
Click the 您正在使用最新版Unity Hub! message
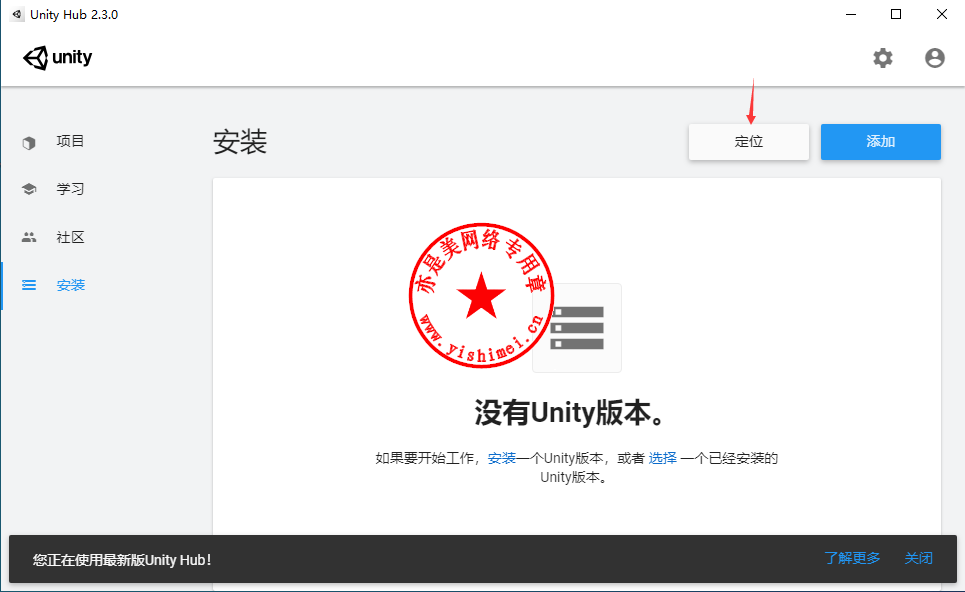122,560
